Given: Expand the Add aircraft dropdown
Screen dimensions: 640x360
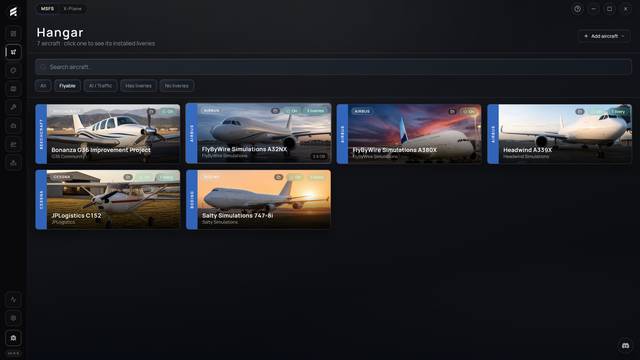Looking at the screenshot, I should coord(604,36).
